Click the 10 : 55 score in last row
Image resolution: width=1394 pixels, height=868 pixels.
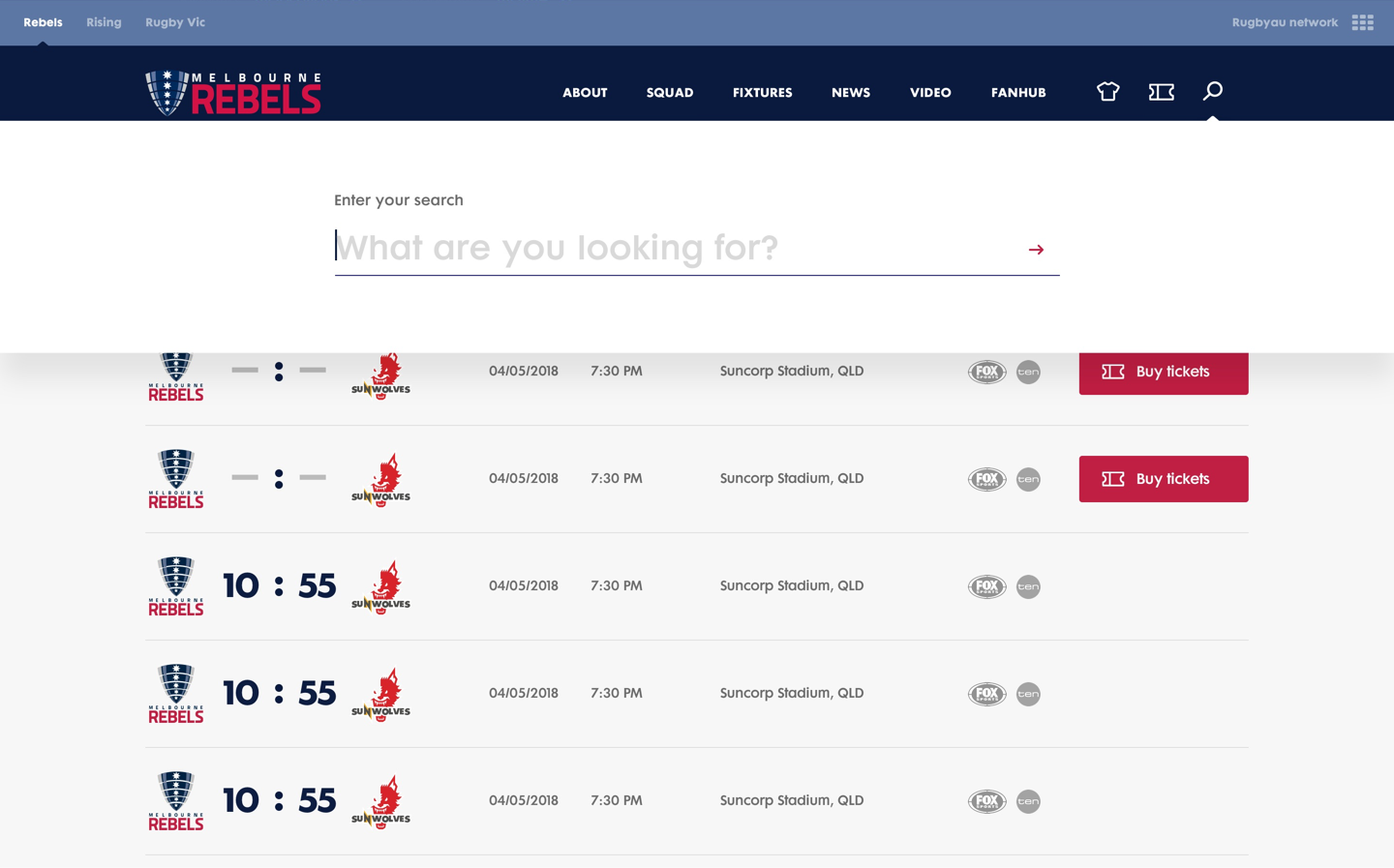tap(280, 800)
